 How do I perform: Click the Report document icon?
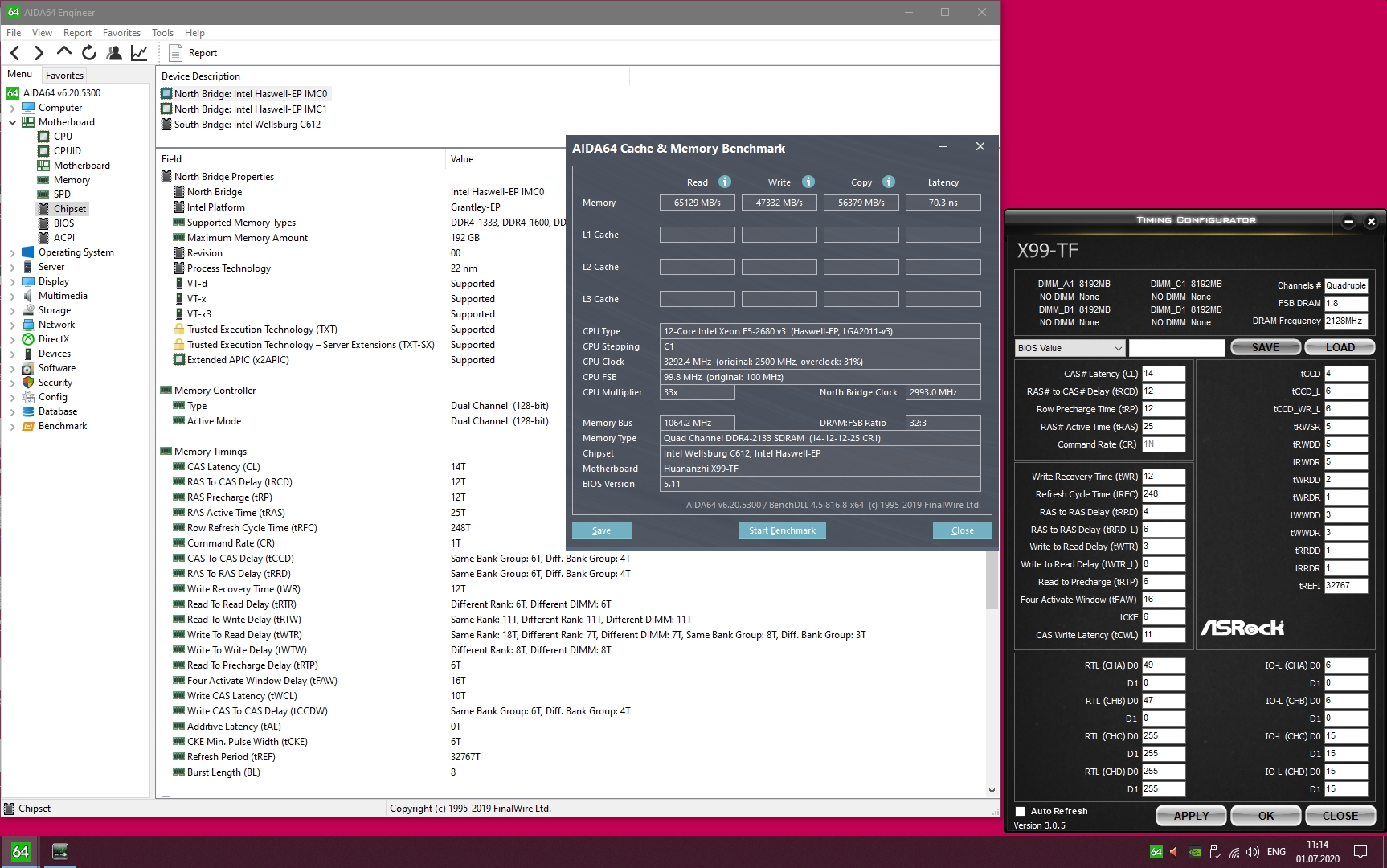(175, 53)
